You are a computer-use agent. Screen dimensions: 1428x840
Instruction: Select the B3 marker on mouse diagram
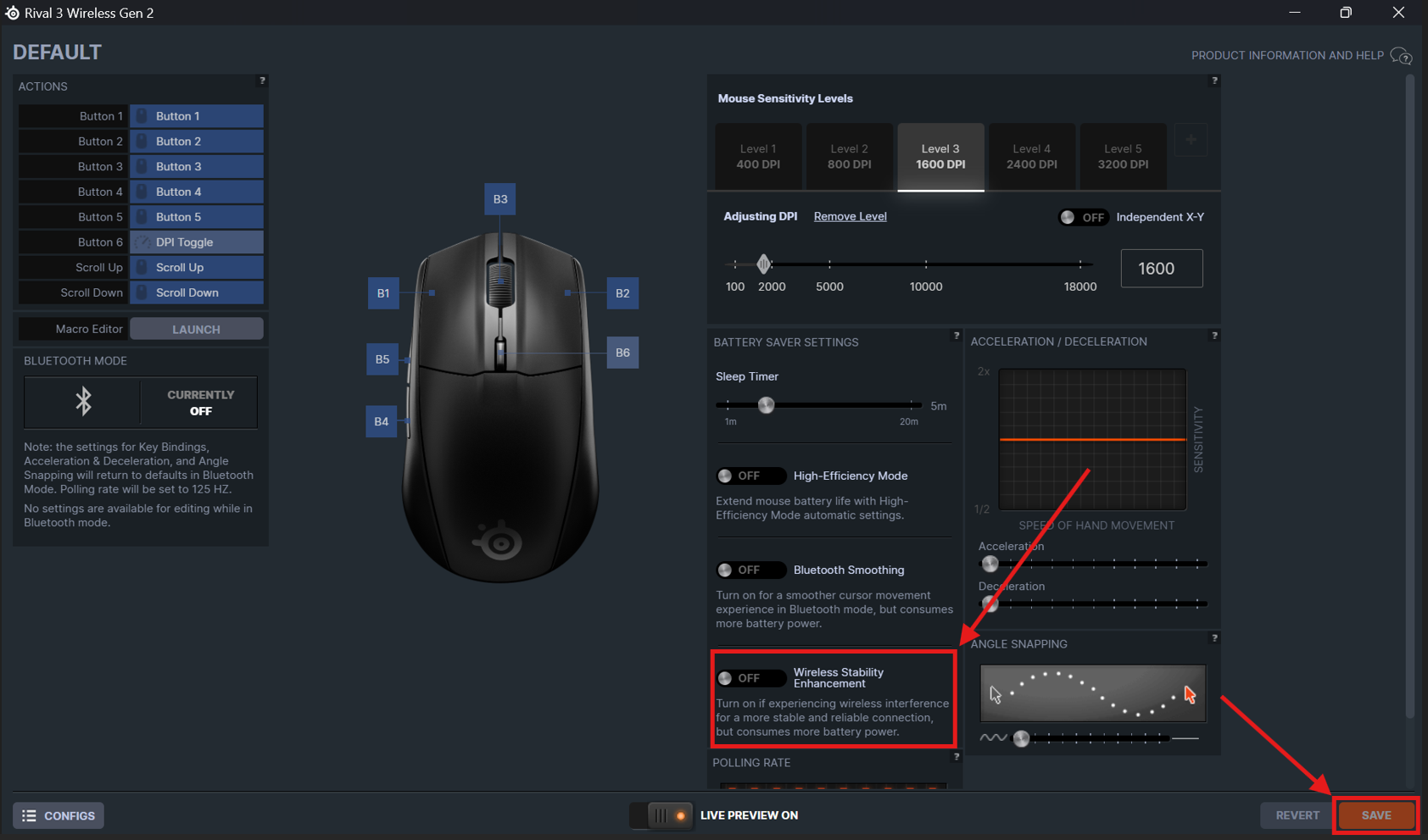pos(500,199)
